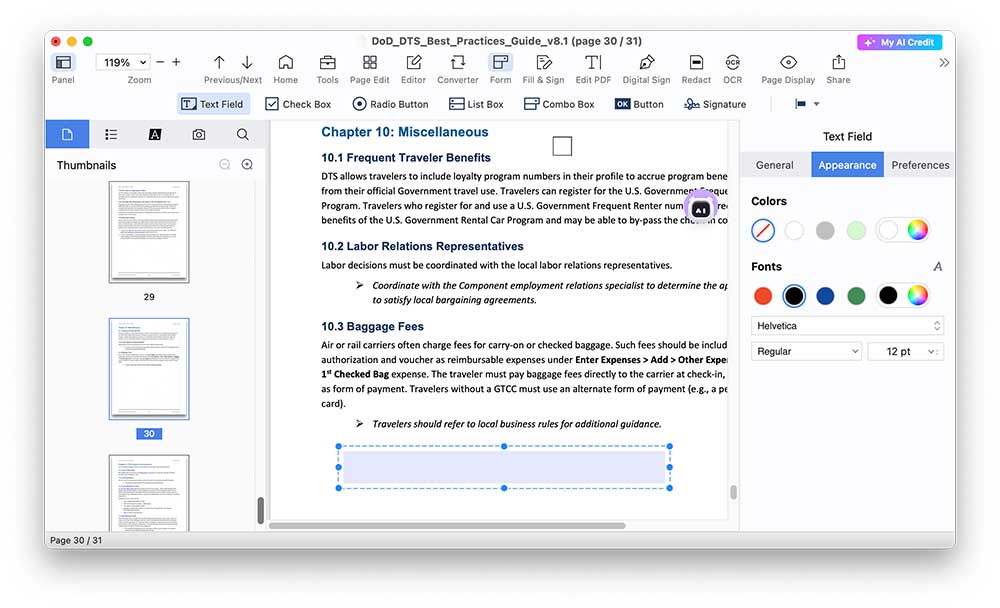Select the Form tool in the toolbar
This screenshot has width=1000, height=608.
pos(501,63)
